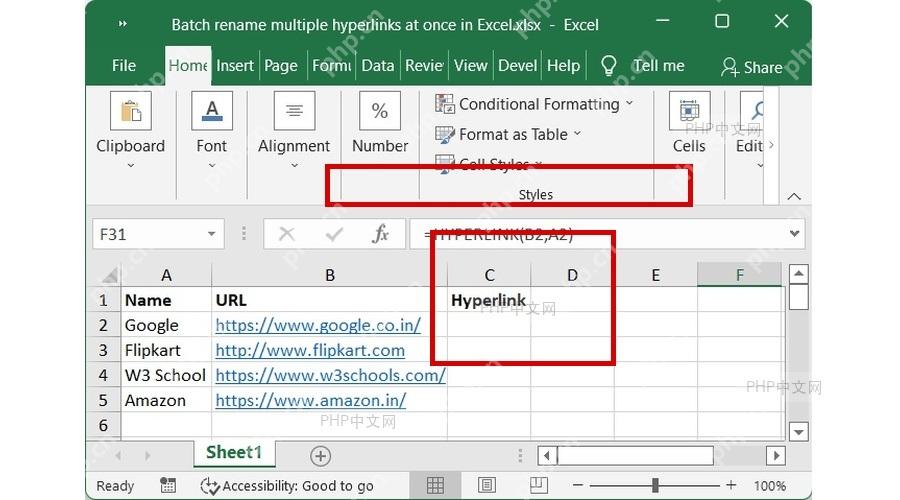Switch to Page Break Preview icon
This screenshot has height=500, width=900.
(x=538, y=486)
